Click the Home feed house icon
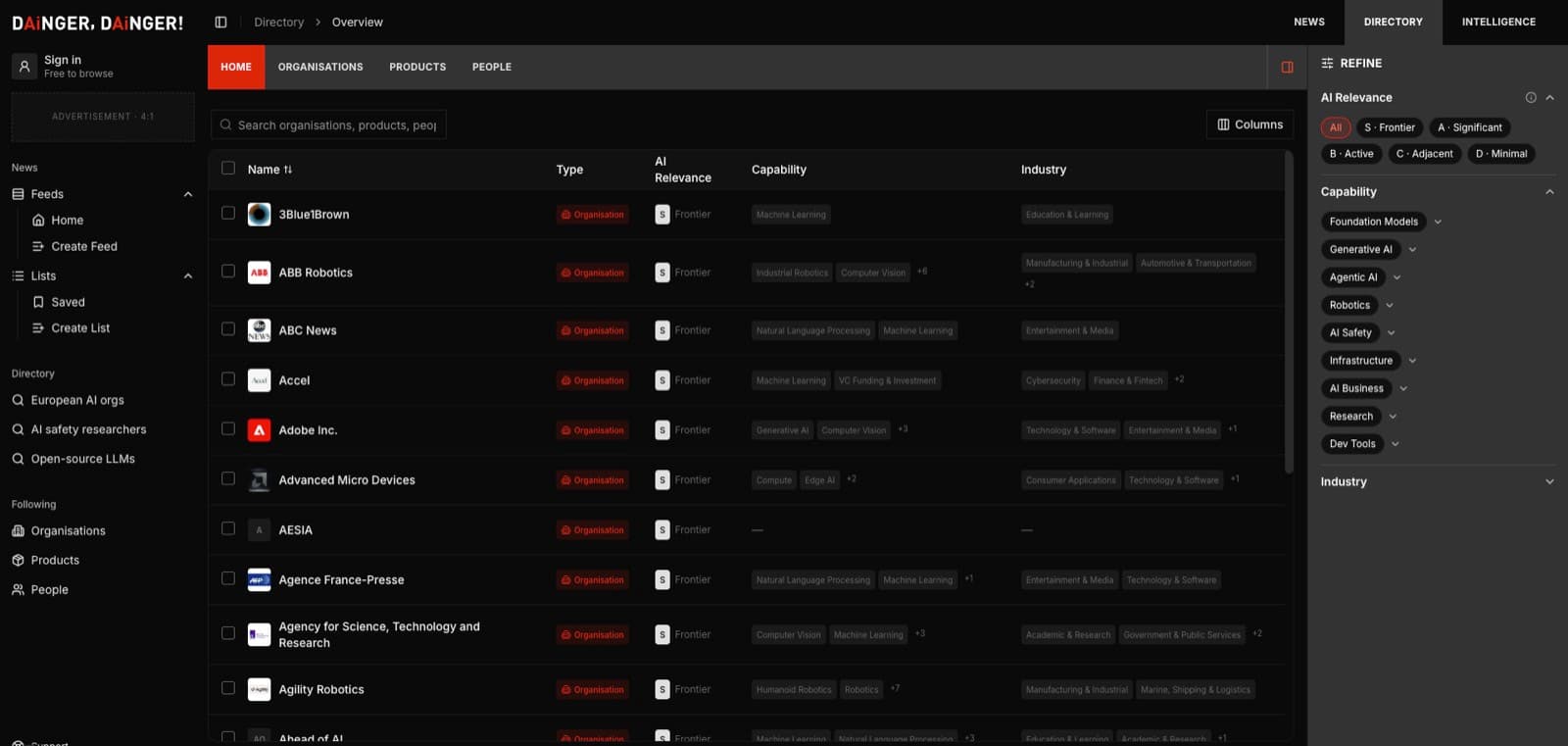Screen dimensions: 1568x746 tap(38, 221)
